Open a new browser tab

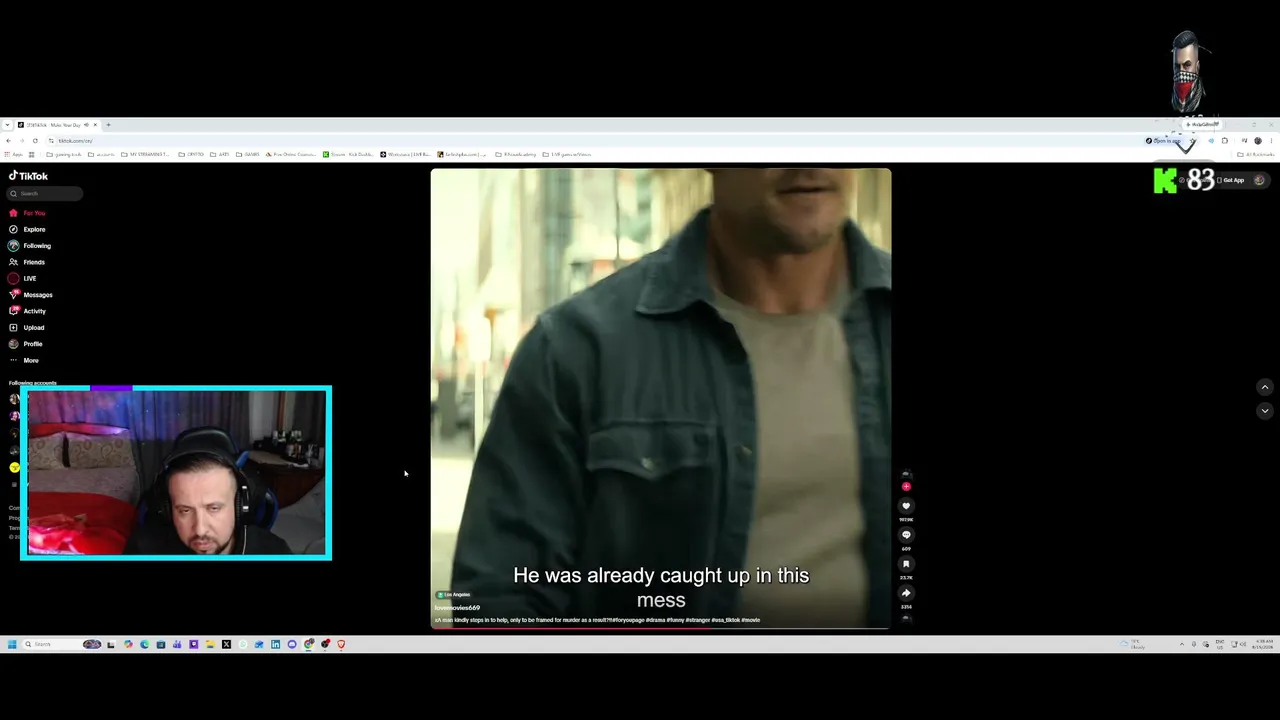coord(109,125)
